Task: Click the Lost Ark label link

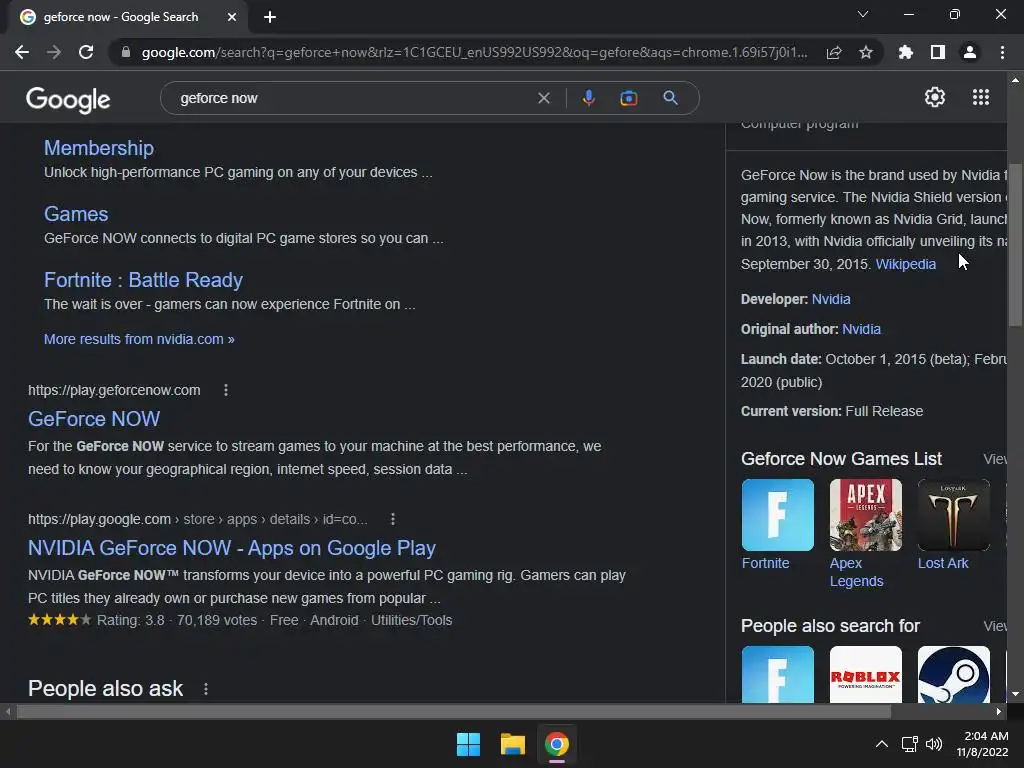Action: click(x=943, y=563)
